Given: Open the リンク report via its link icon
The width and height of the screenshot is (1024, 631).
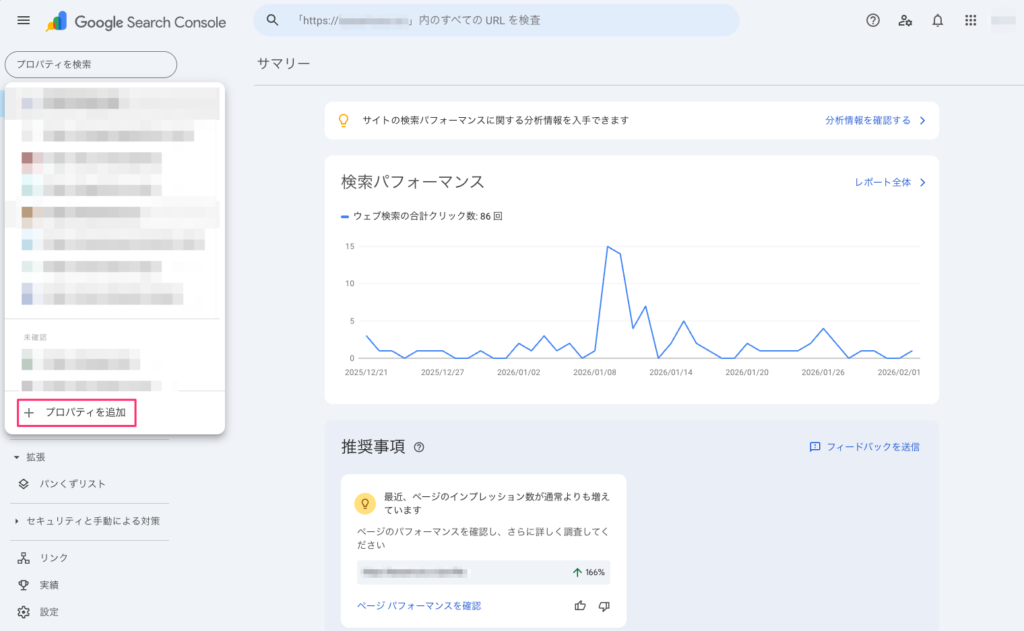Looking at the screenshot, I should coord(22,557).
